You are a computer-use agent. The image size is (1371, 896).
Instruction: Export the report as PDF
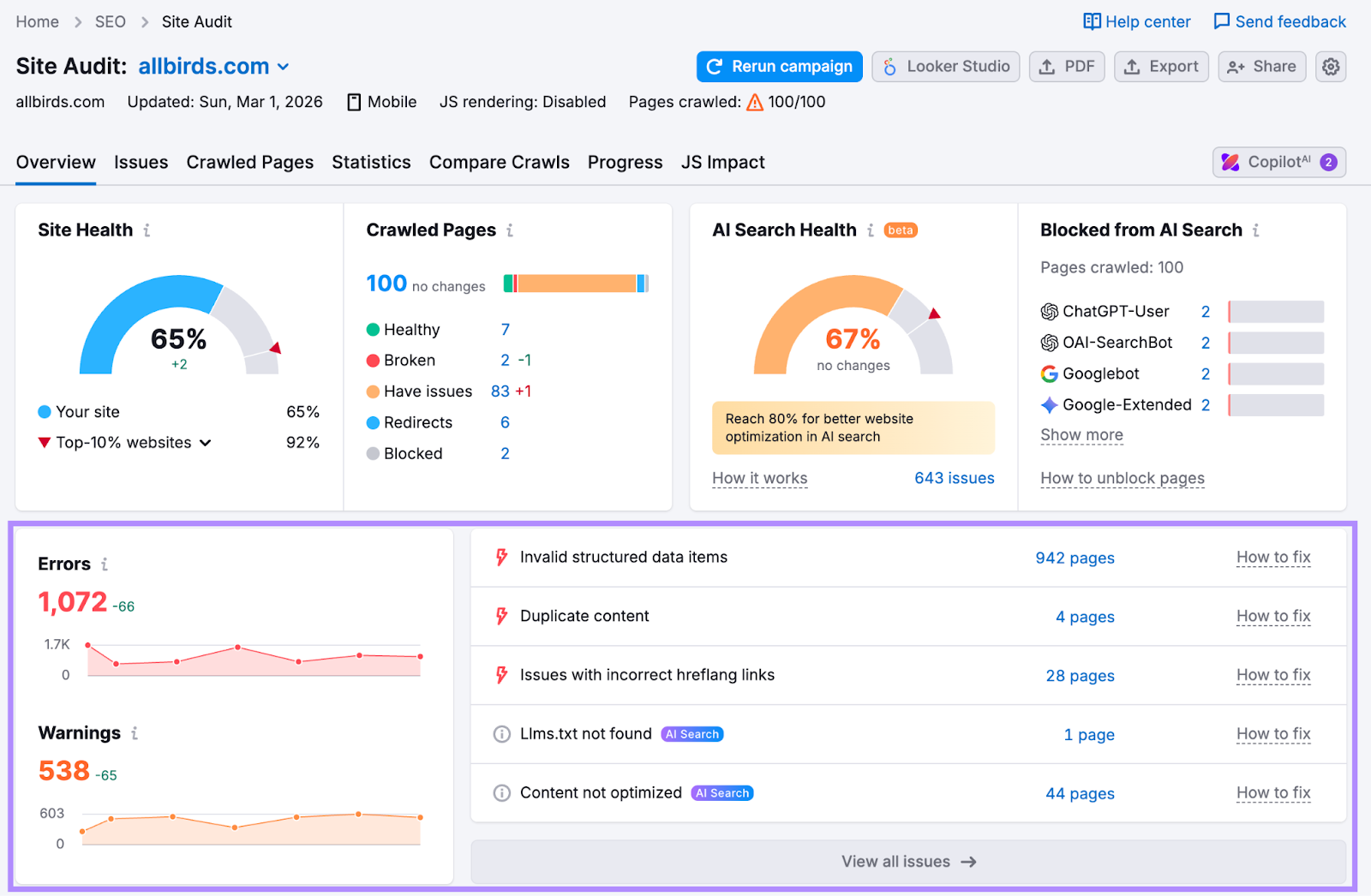pyautogui.click(x=1066, y=66)
